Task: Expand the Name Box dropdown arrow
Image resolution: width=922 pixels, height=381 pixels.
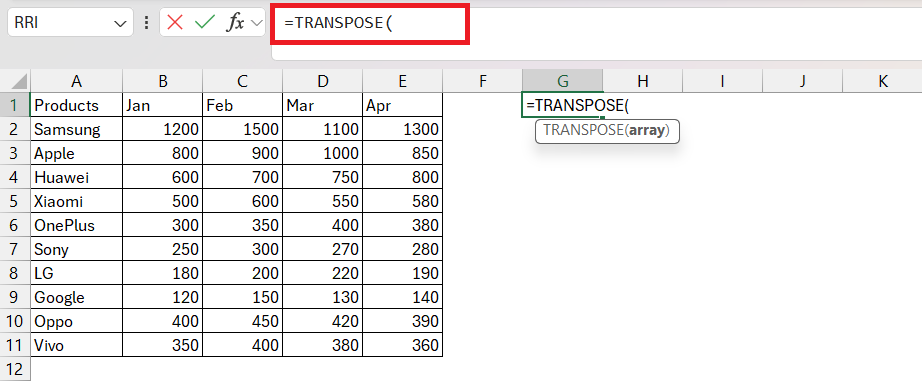Action: coord(120,24)
